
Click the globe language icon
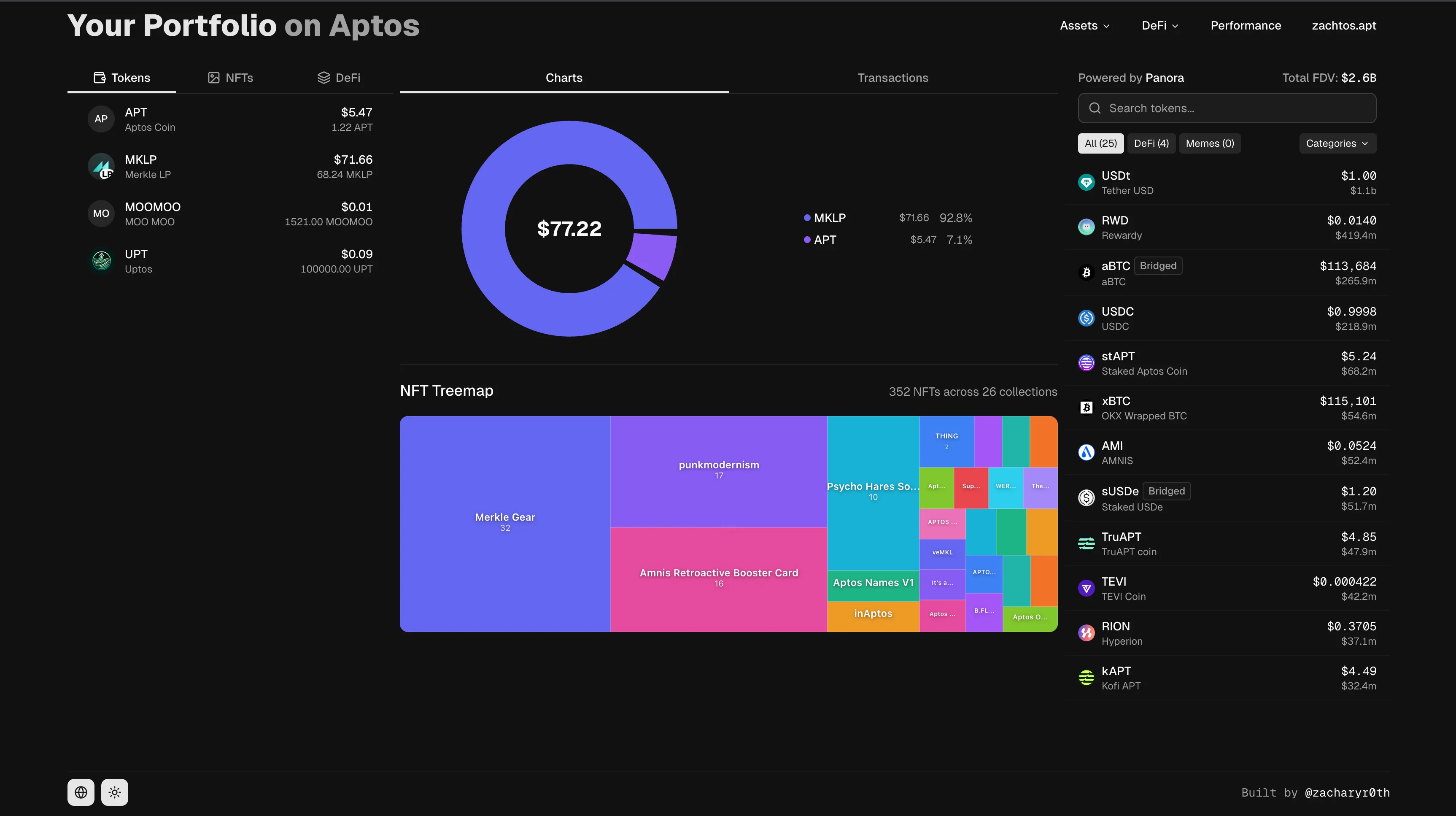(x=81, y=792)
